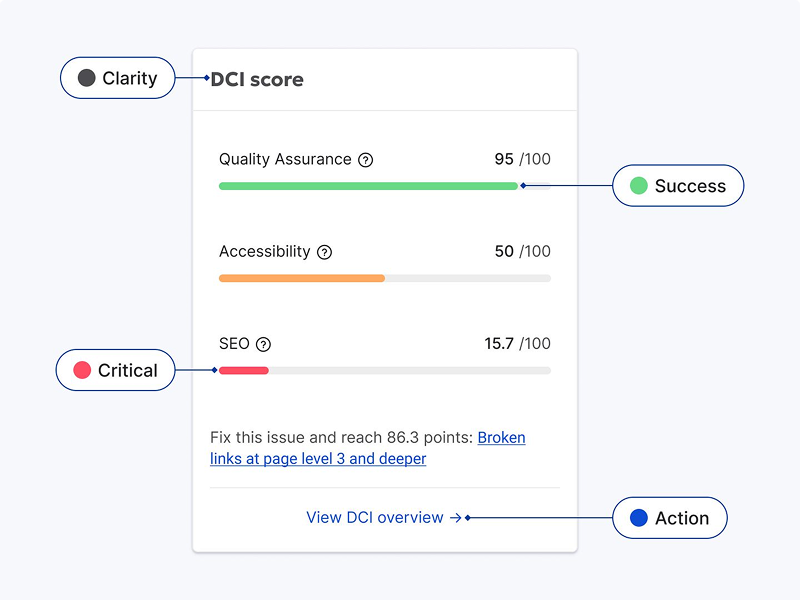This screenshot has width=800, height=600.
Task: Click the 15.7 SEO score value
Action: (x=500, y=343)
